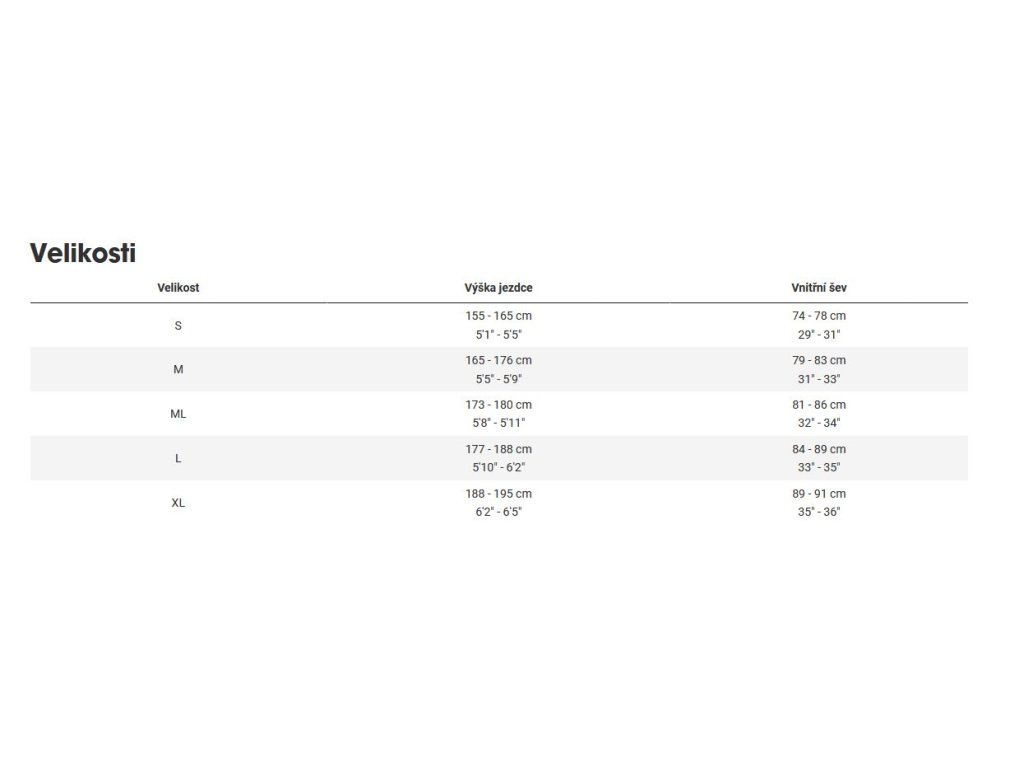Image resolution: width=1024 pixels, height=768 pixels.
Task: Select the L size row label
Action: click(x=178, y=458)
